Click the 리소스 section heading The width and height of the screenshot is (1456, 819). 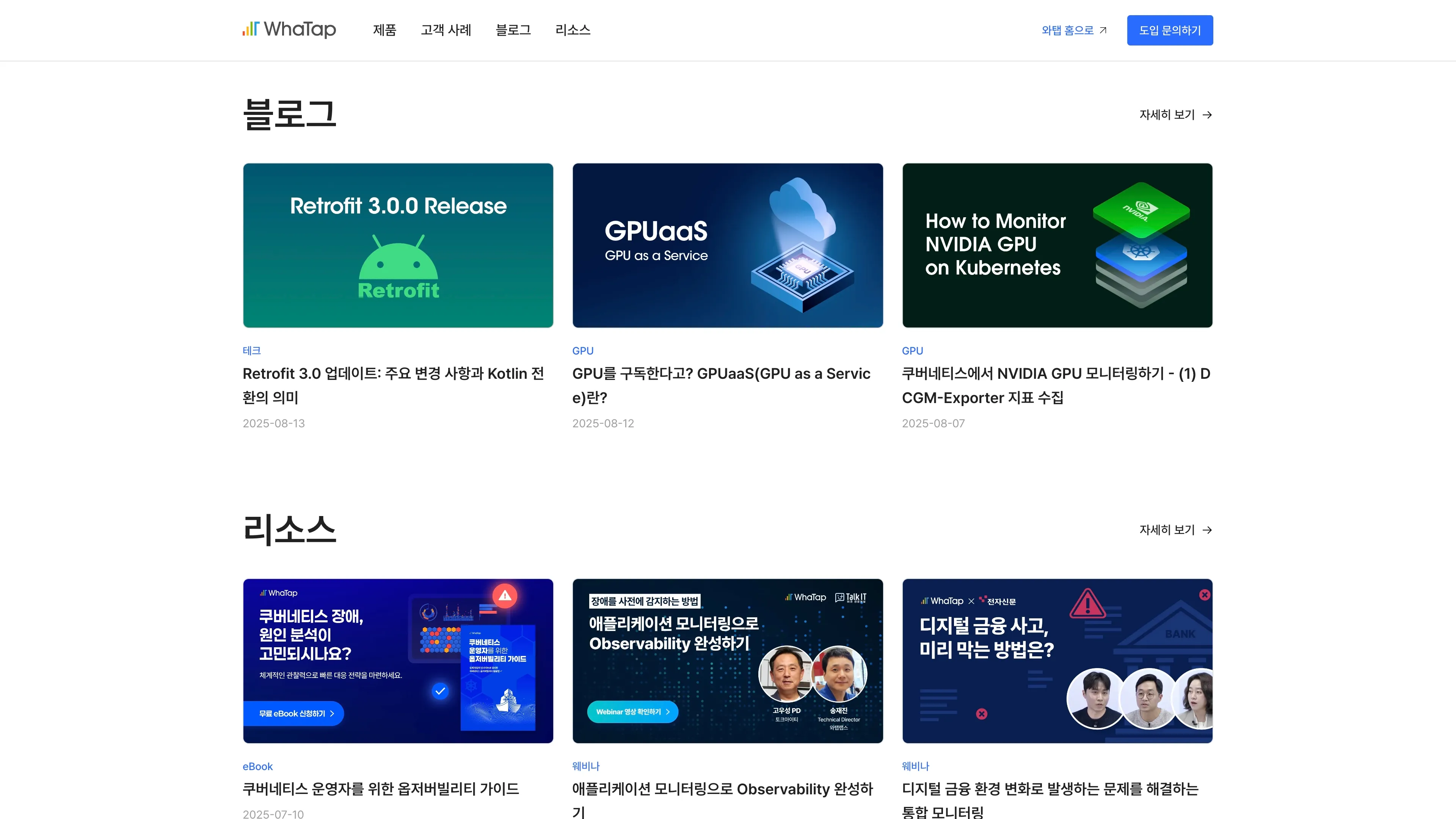pos(289,530)
